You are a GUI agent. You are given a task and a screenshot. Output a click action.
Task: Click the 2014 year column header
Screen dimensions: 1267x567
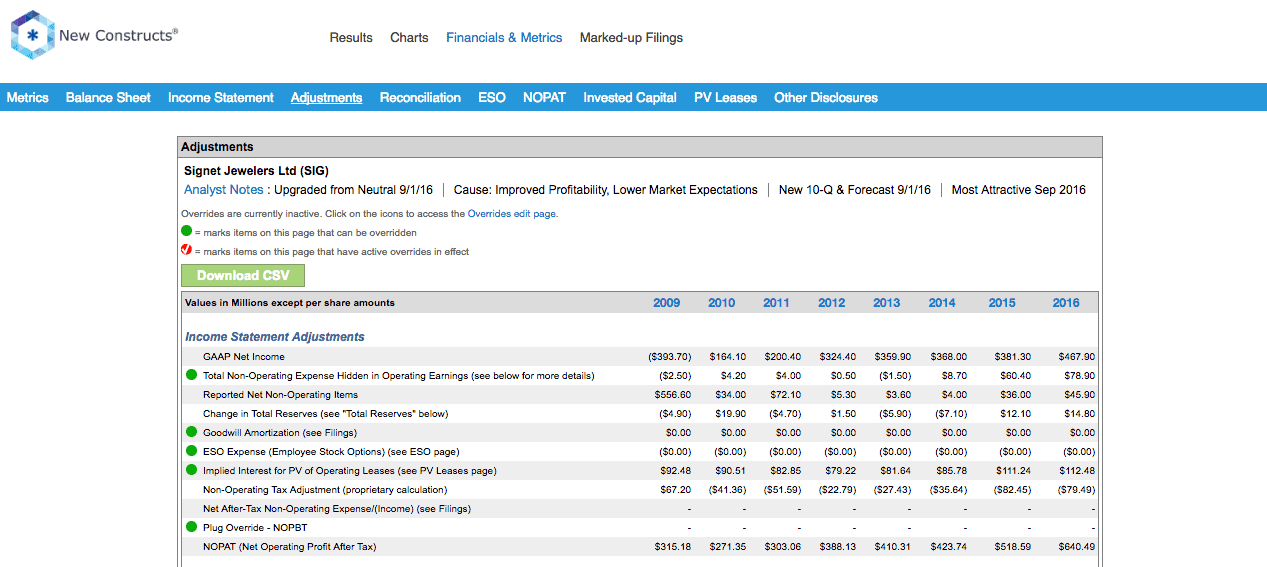coord(942,303)
